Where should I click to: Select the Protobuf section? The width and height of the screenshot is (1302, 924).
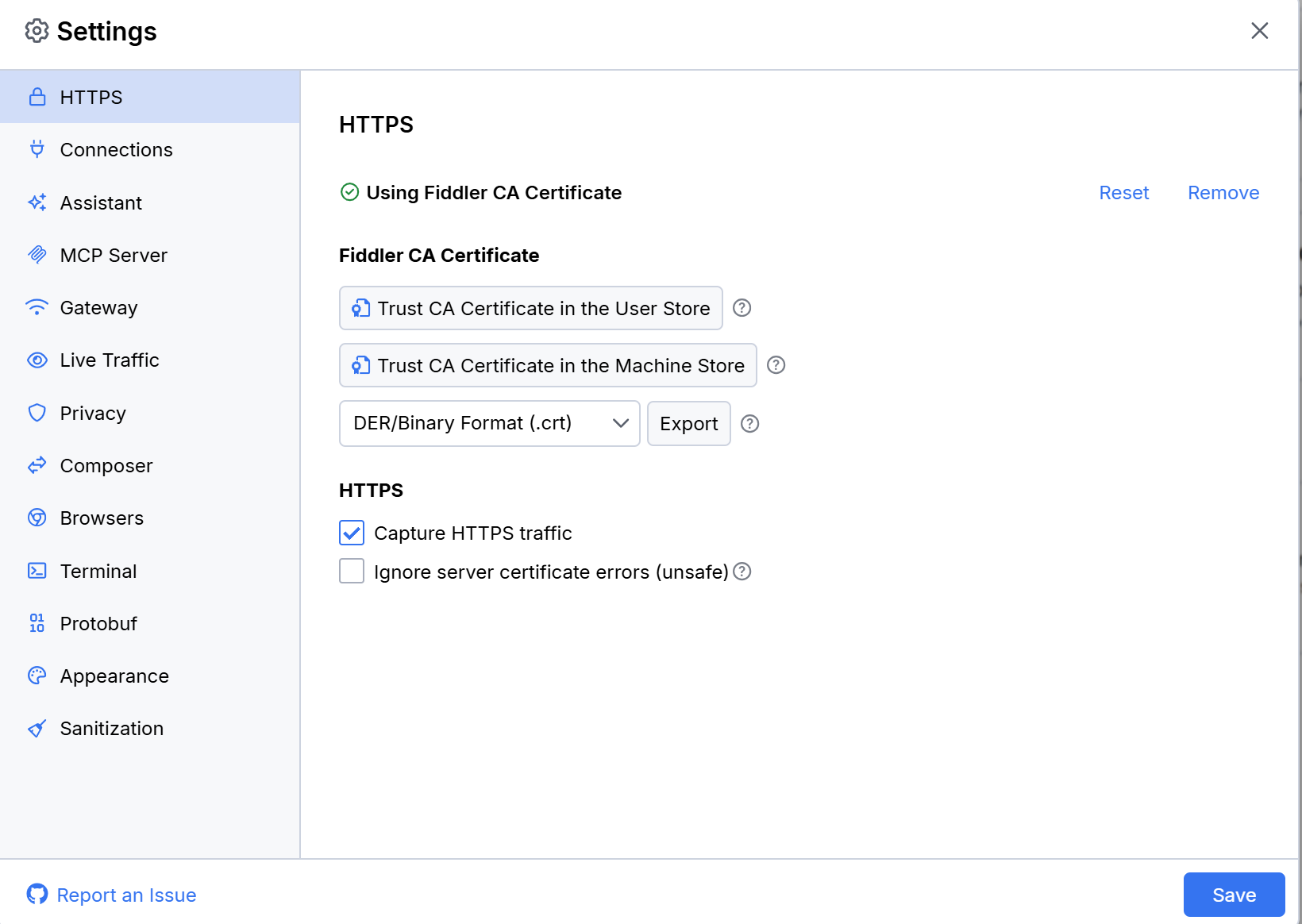tap(150, 623)
